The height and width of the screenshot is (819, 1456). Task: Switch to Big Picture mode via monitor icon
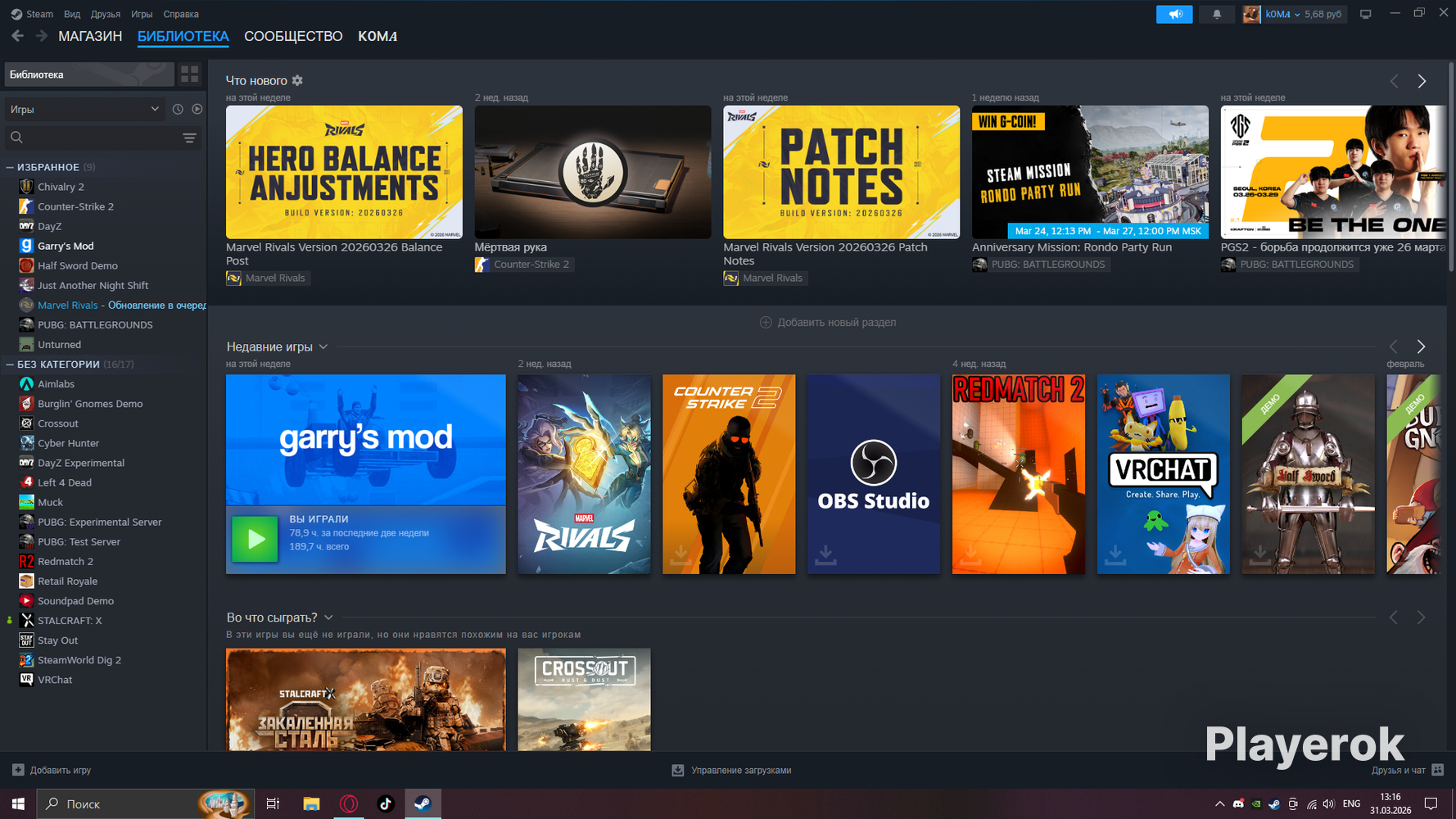coord(1365,14)
